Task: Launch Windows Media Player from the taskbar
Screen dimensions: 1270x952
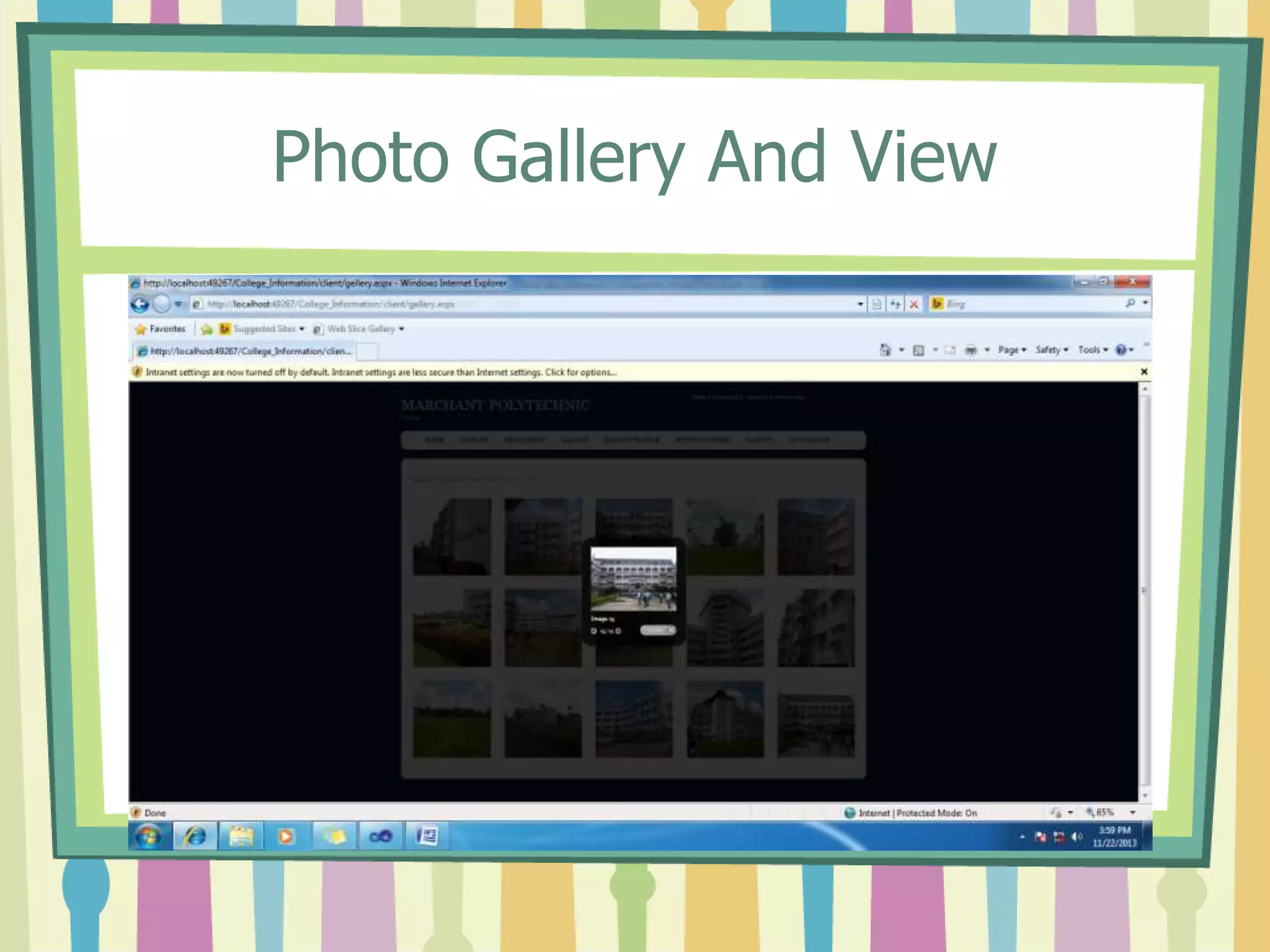Action: pyautogui.click(x=286, y=837)
